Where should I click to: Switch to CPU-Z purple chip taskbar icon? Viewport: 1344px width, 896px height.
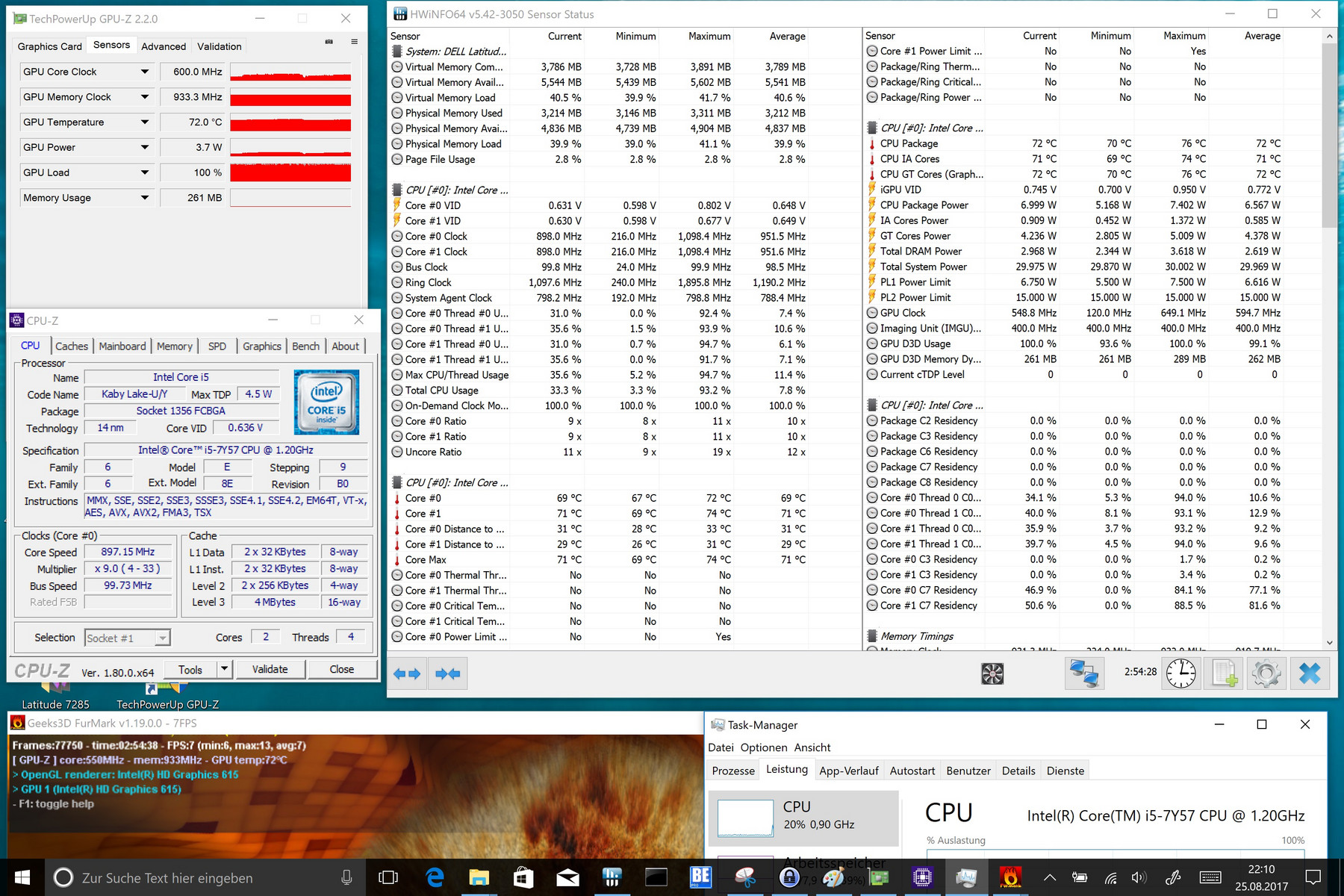[922, 877]
